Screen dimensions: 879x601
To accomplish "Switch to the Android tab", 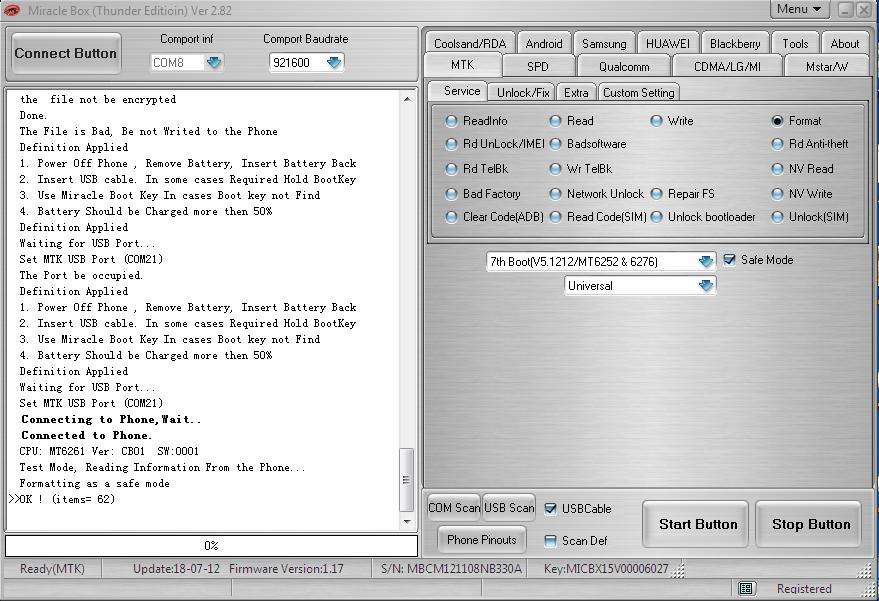I will click(544, 43).
